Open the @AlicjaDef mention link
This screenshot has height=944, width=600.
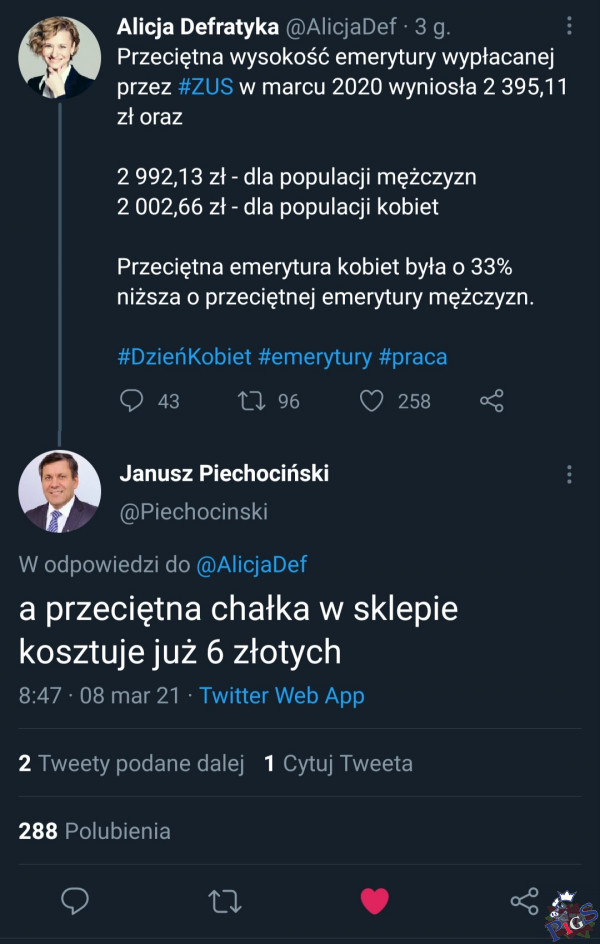click(252, 565)
